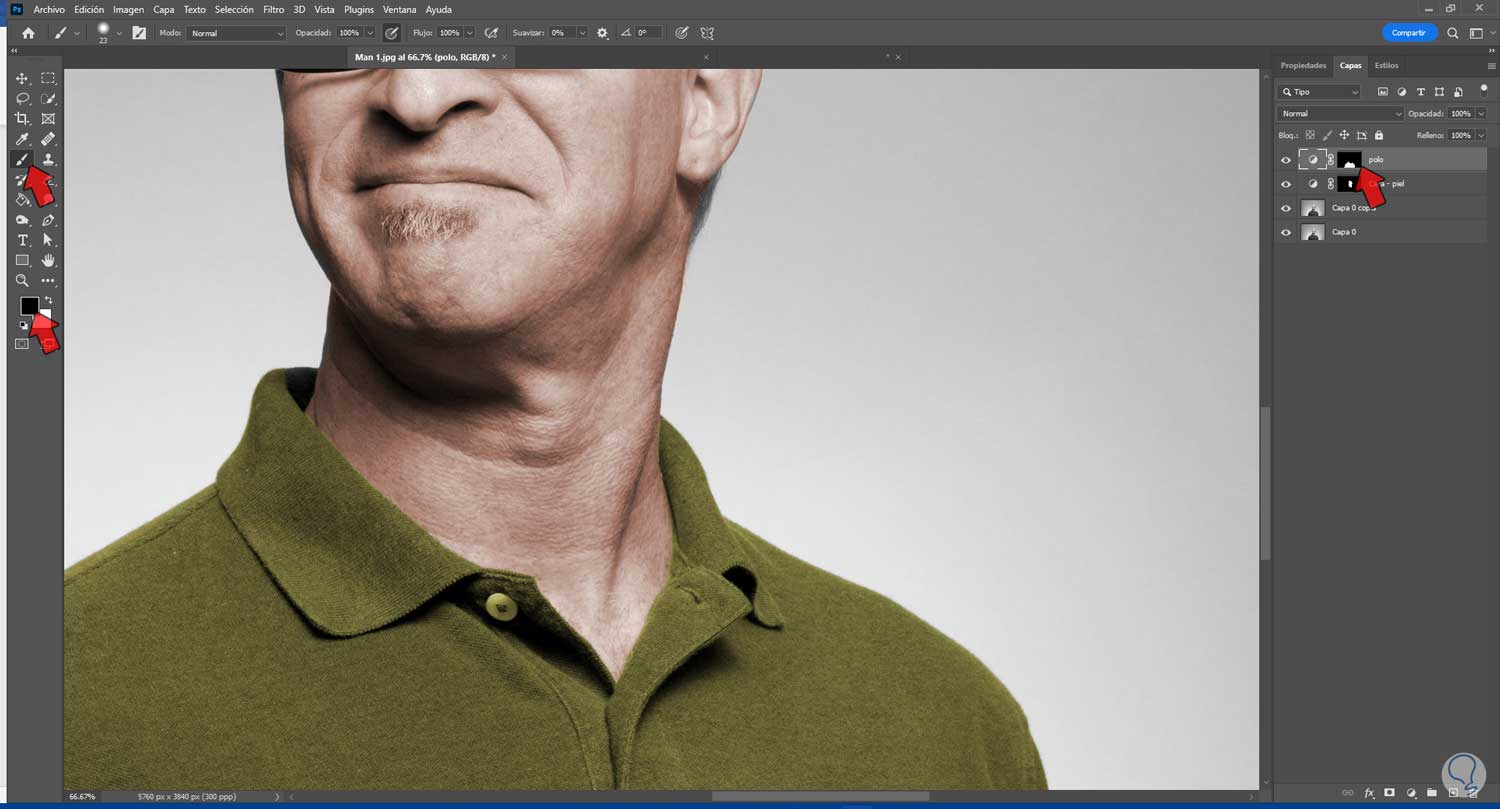
Task: Open the brush Modo blend dropdown
Action: click(x=237, y=33)
